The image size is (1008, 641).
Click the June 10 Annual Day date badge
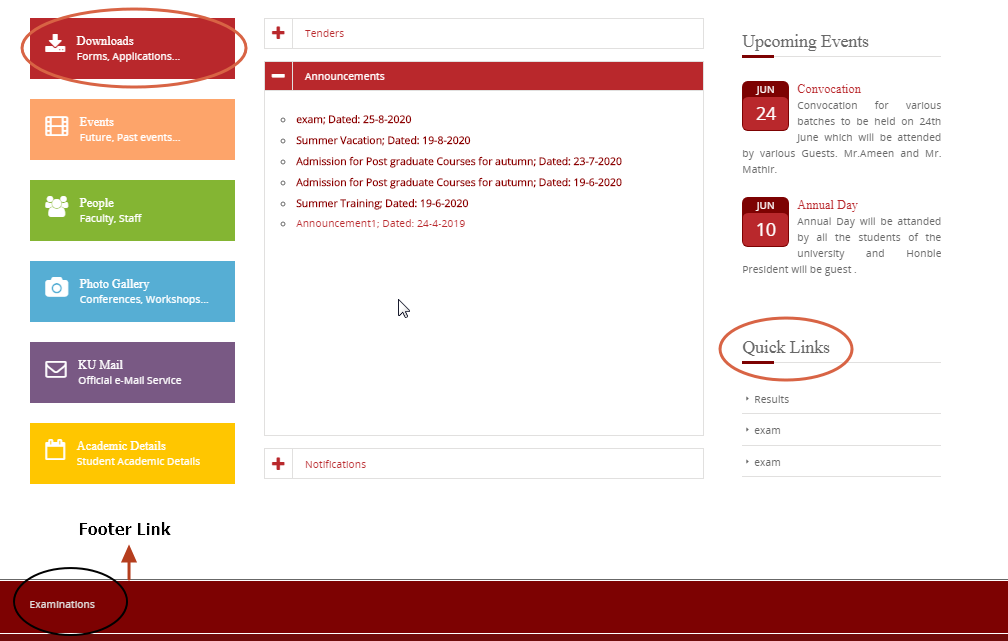point(765,222)
